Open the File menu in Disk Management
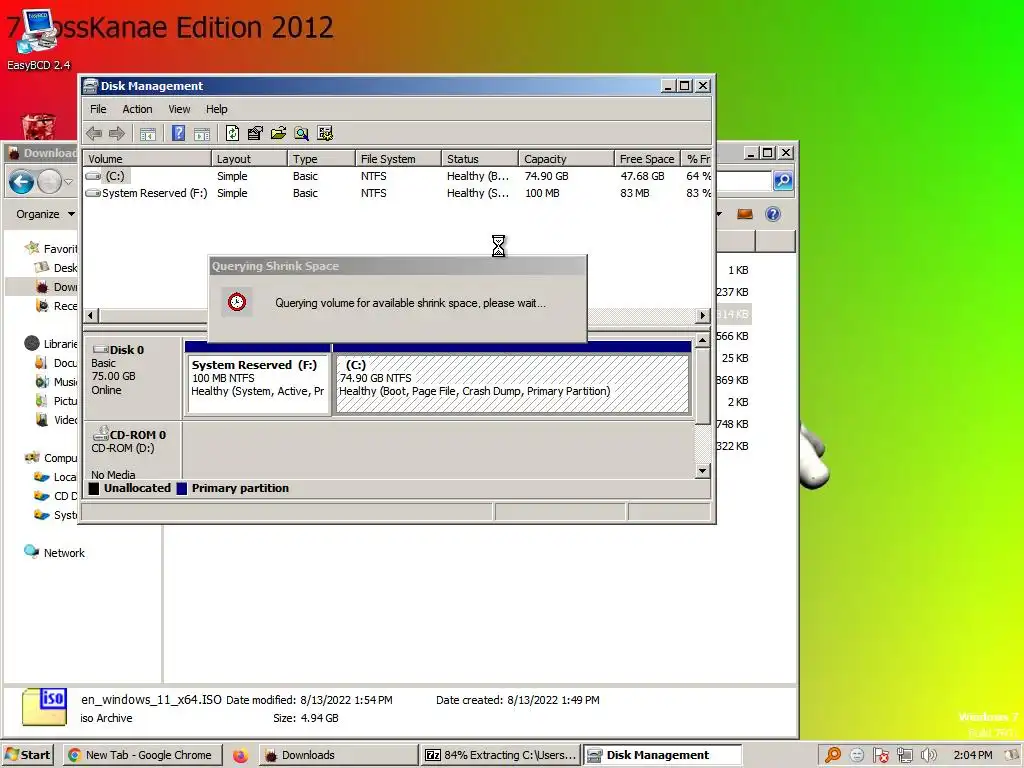The image size is (1024, 768). point(98,109)
